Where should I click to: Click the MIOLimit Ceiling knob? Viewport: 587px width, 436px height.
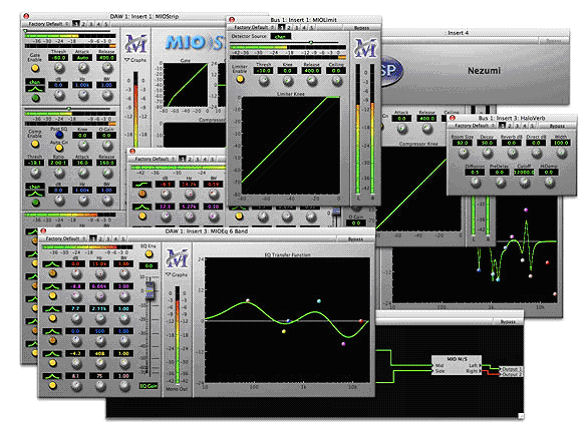tap(337, 81)
